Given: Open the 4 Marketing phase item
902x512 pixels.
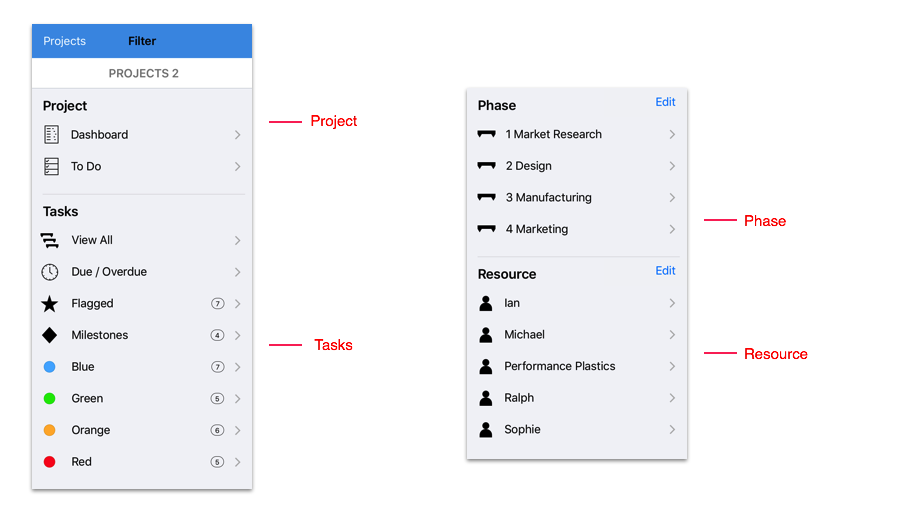Looking at the screenshot, I should [x=577, y=229].
